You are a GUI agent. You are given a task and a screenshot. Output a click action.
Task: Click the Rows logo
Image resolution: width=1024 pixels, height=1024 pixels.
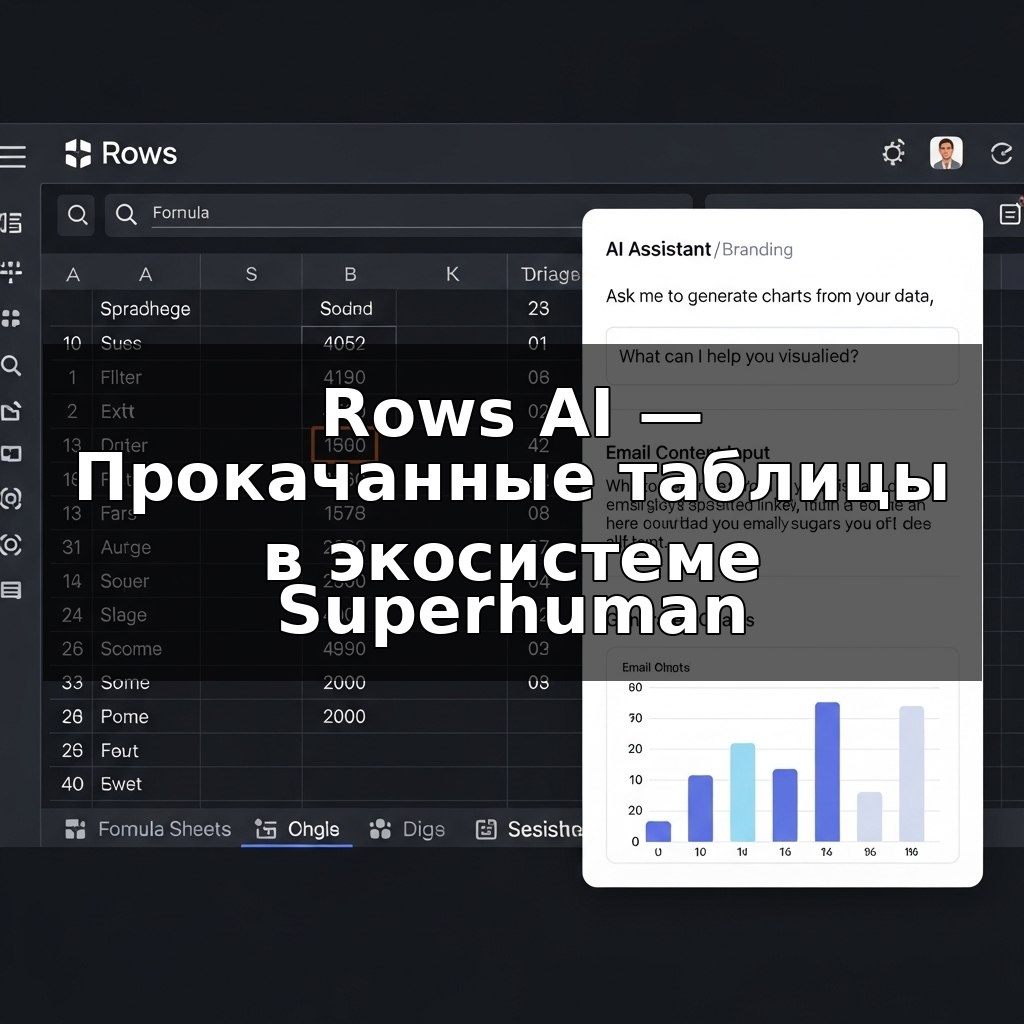(121, 154)
